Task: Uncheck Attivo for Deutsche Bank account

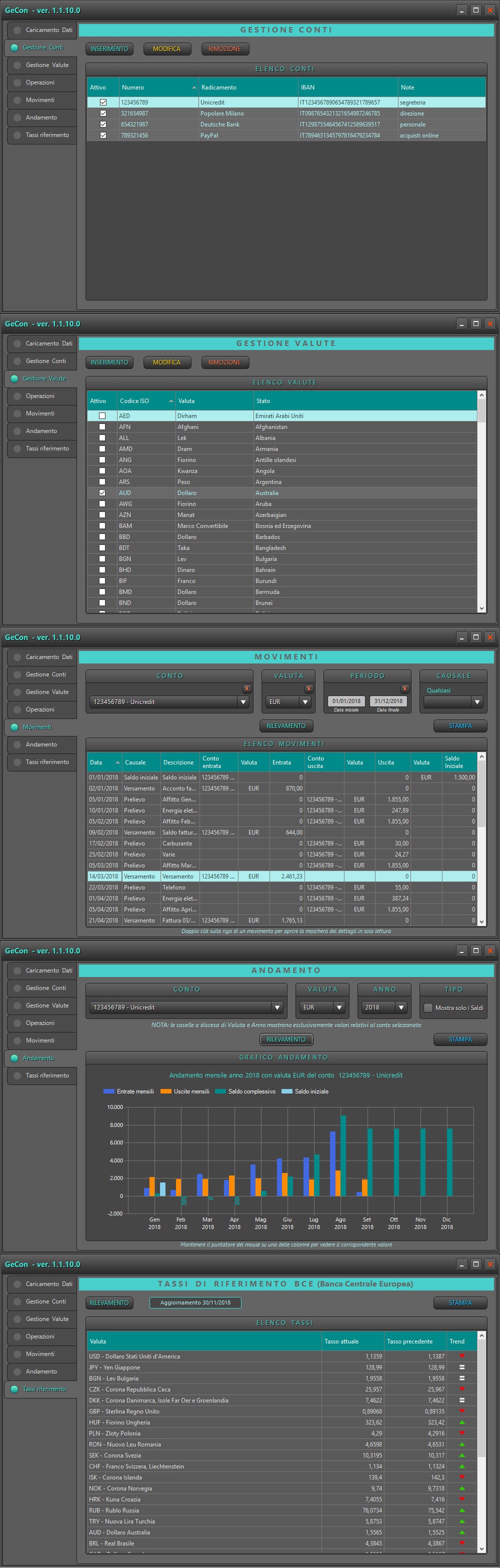Action: point(103,124)
